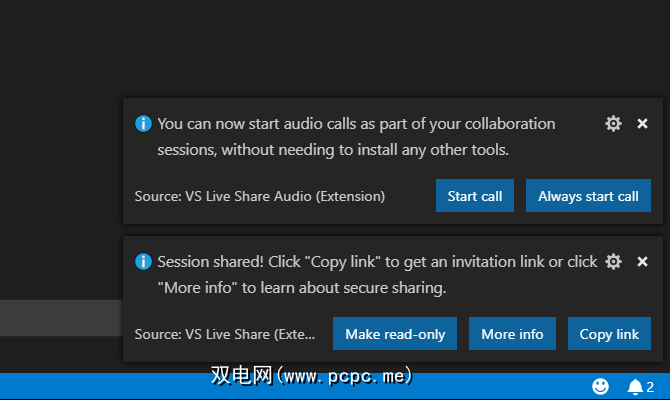Click the VS Live Share Audio source label
The width and height of the screenshot is (670, 400).
pos(259,196)
